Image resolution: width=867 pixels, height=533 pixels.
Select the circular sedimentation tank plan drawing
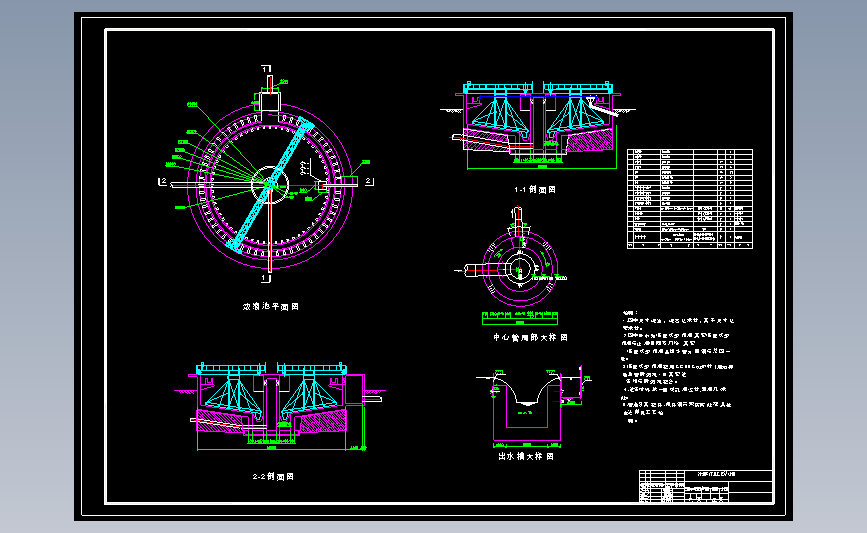270,186
